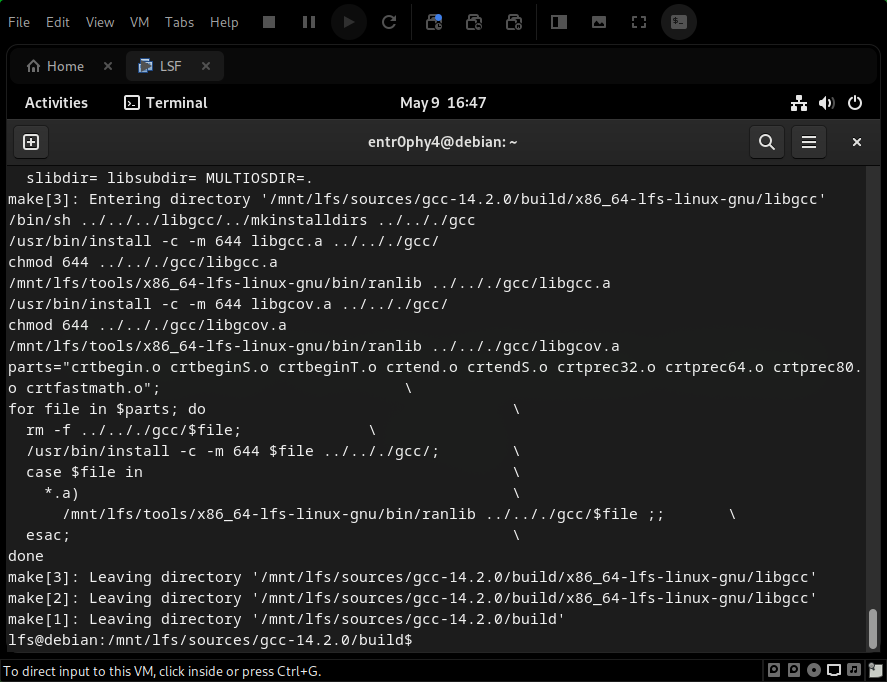Click the VM power off stop icon
The width and height of the screenshot is (887, 682).
click(269, 22)
